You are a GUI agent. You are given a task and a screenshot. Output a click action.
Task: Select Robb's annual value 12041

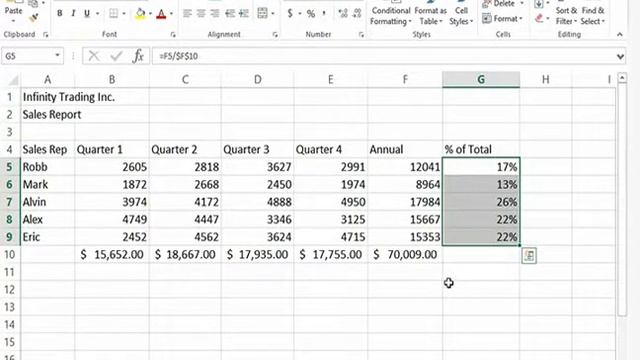point(405,167)
